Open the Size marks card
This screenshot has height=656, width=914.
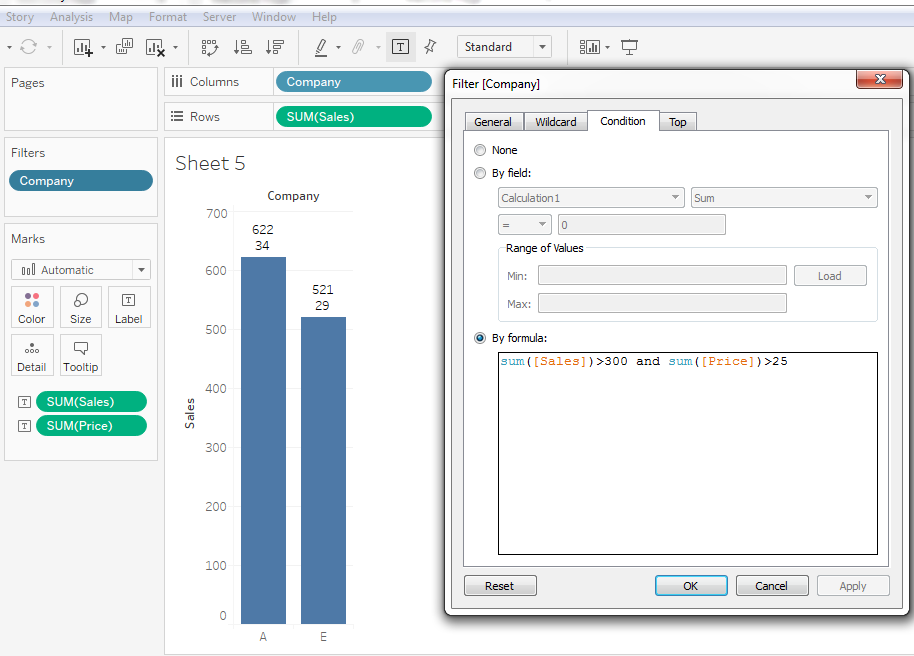pyautogui.click(x=80, y=307)
